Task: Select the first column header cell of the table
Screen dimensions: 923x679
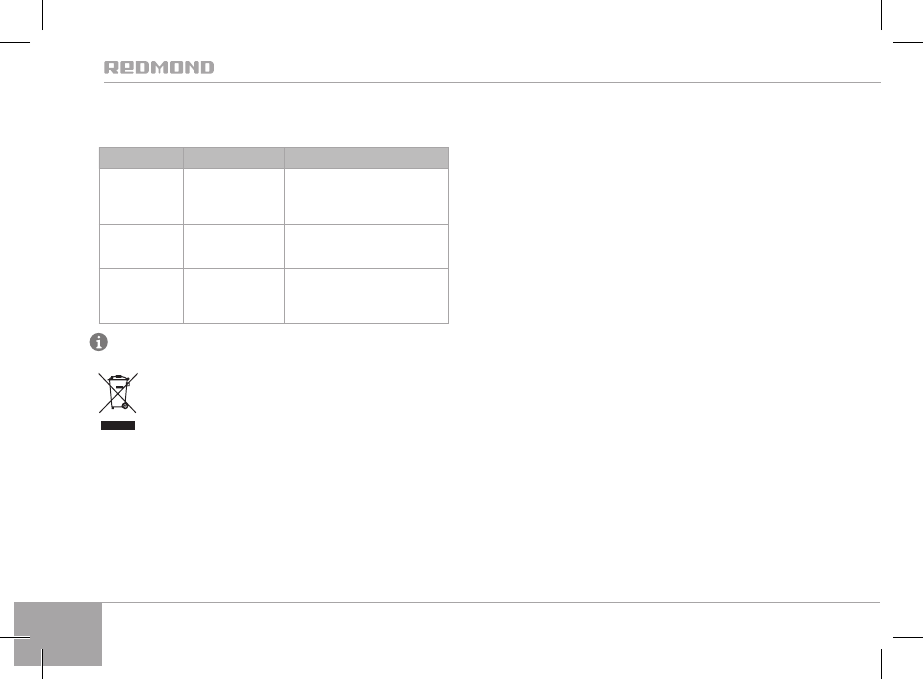Action: tap(140, 157)
